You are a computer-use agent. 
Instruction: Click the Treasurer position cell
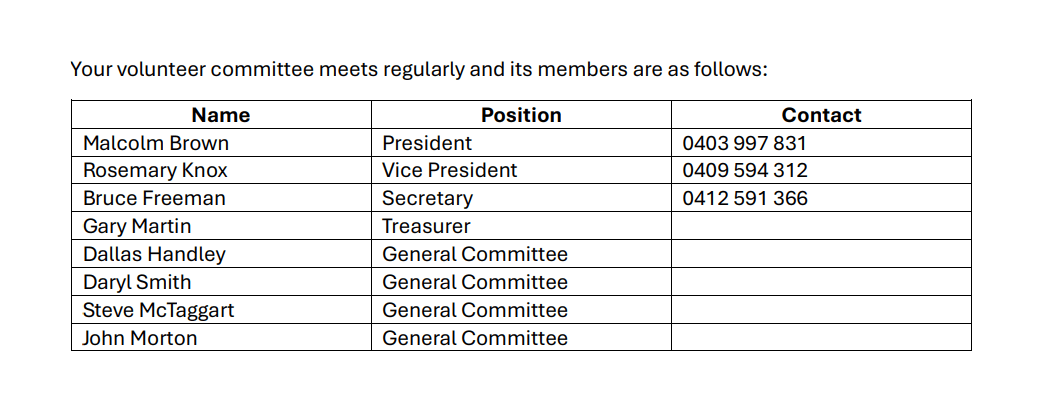[426, 226]
